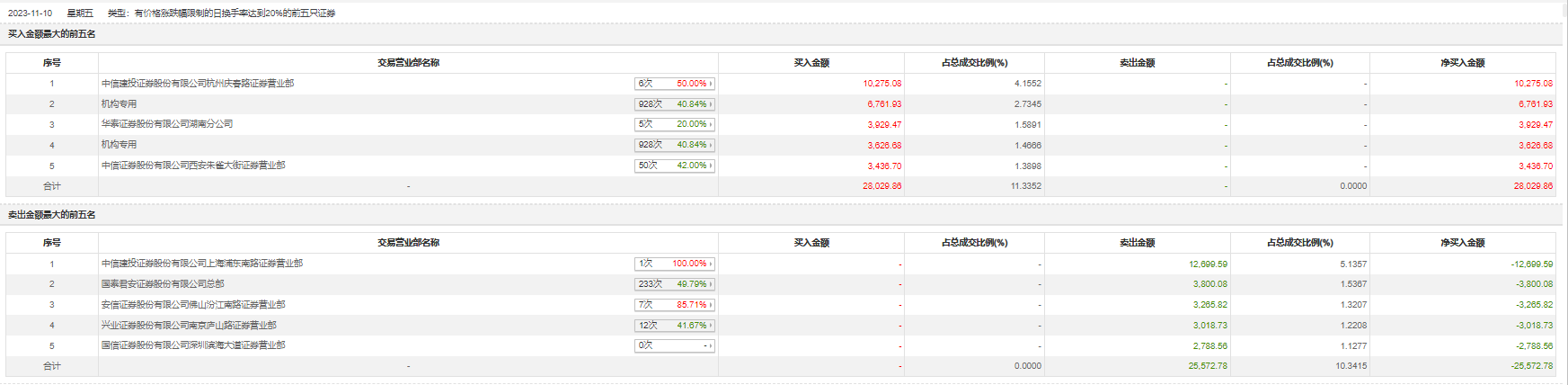Click 国信证券深圳滨海大道证券营业部 name
The height and width of the screenshot is (385, 1568).
tap(192, 345)
